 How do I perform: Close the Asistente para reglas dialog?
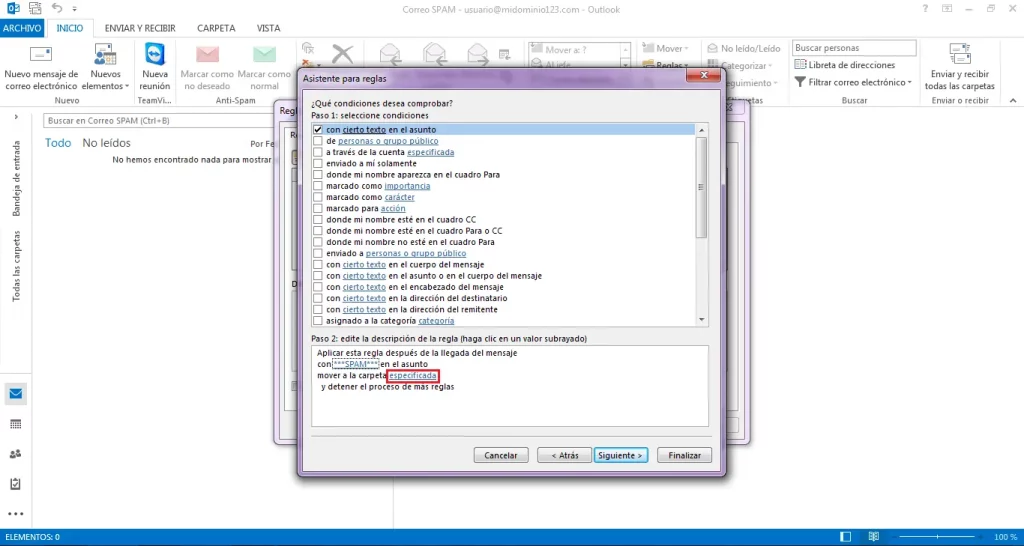click(703, 76)
